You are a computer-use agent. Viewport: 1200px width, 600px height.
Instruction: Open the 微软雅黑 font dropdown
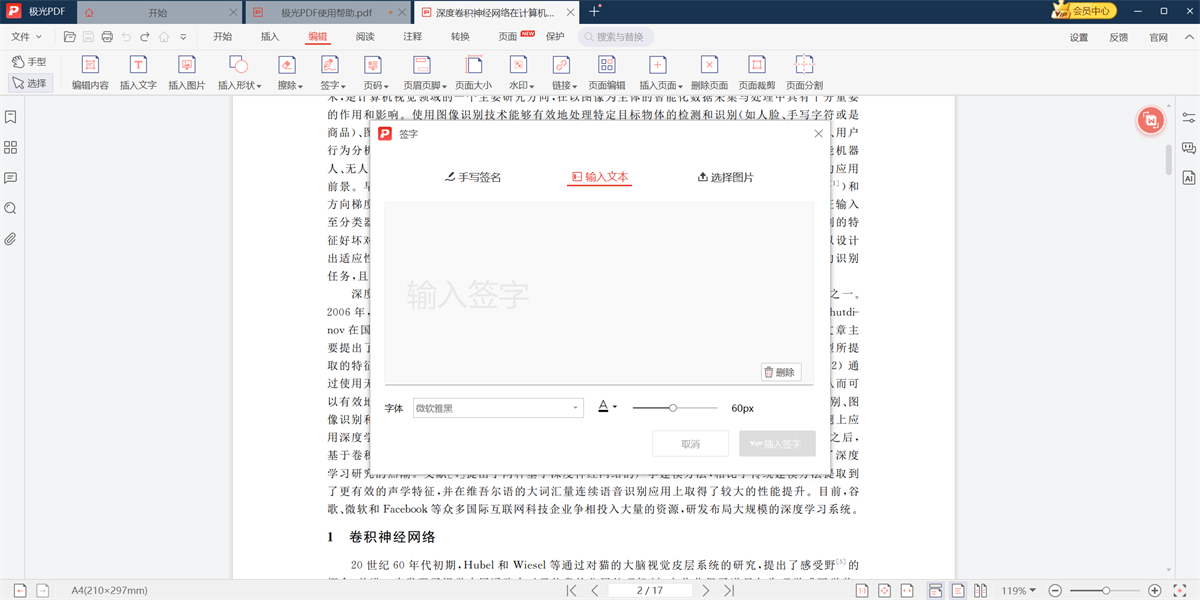[x=498, y=407]
